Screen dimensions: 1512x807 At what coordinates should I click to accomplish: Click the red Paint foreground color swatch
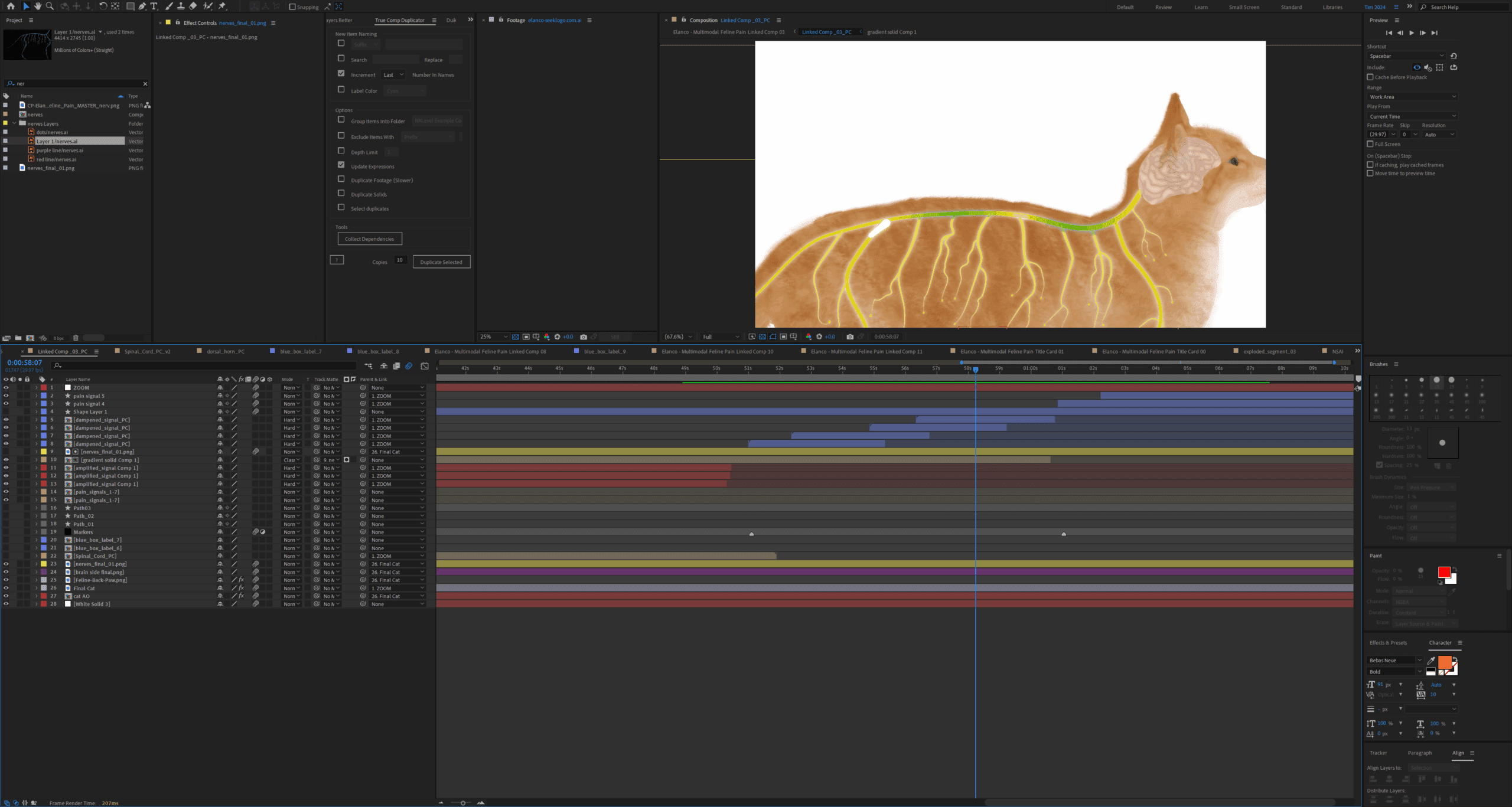(1443, 572)
